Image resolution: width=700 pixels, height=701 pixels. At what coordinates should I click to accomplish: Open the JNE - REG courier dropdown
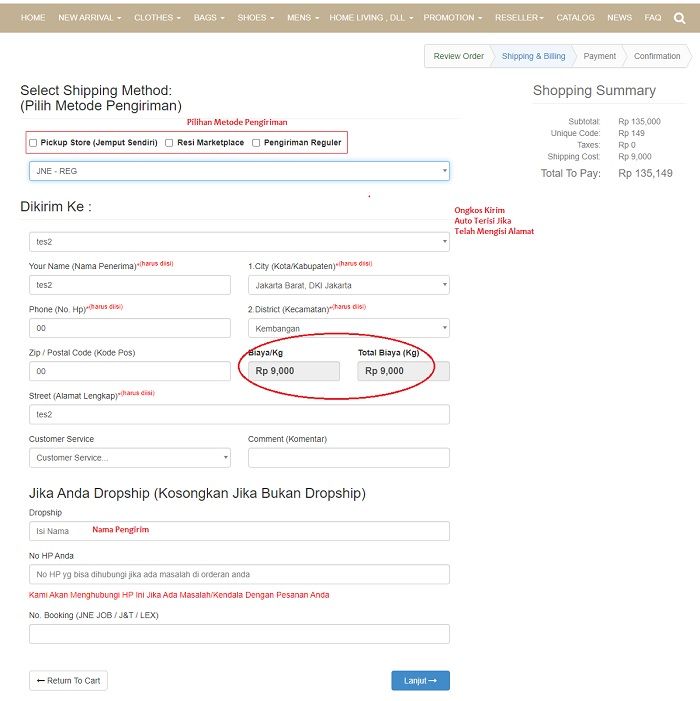[x=239, y=171]
